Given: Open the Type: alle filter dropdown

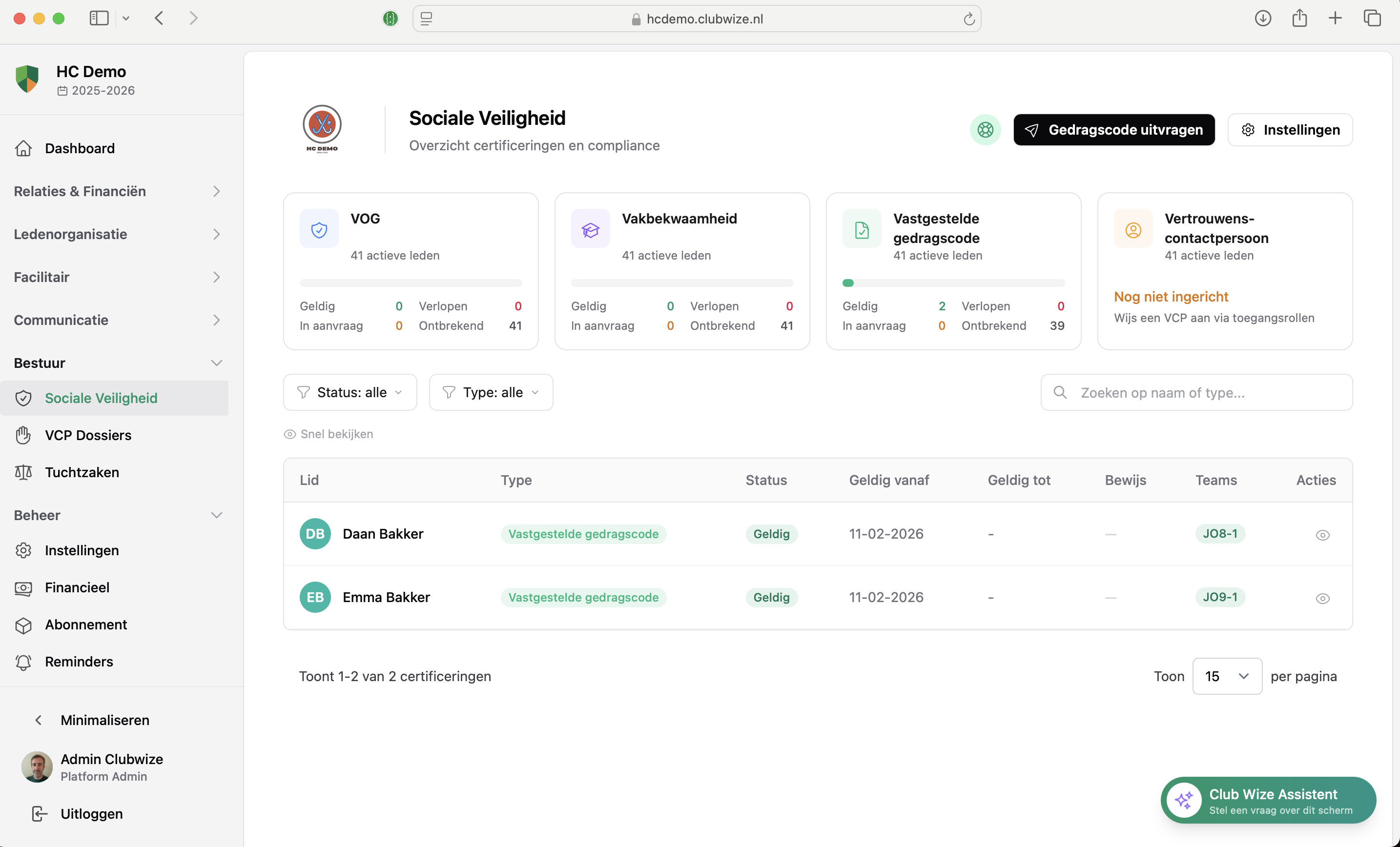Looking at the screenshot, I should [x=490, y=392].
